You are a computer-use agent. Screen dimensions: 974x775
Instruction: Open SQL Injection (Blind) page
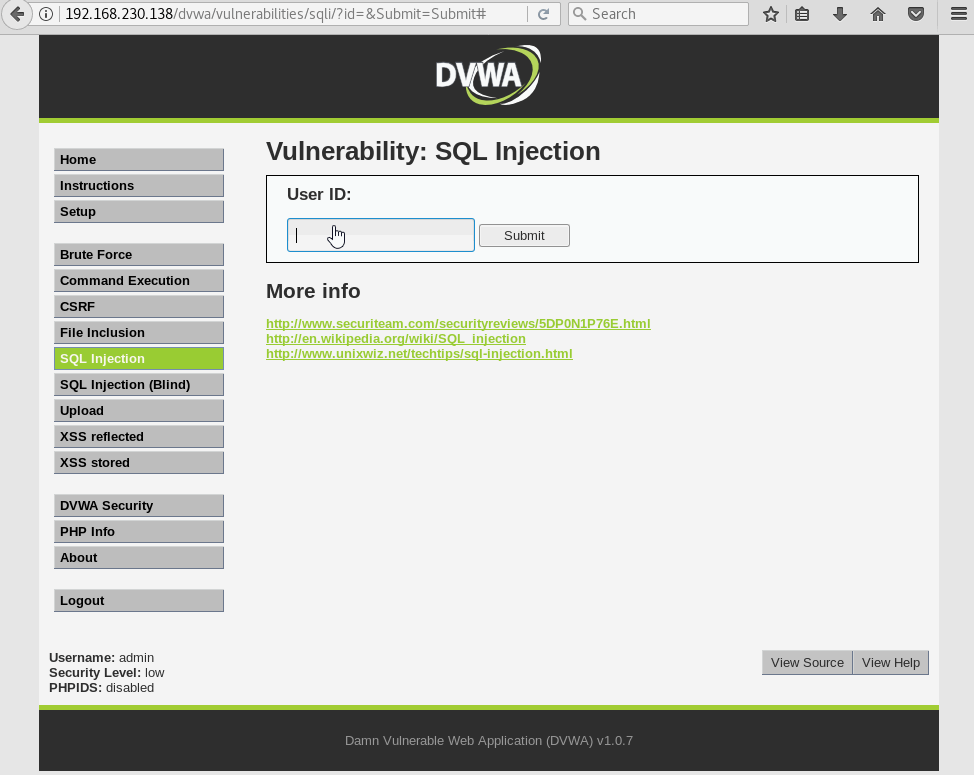coord(139,385)
